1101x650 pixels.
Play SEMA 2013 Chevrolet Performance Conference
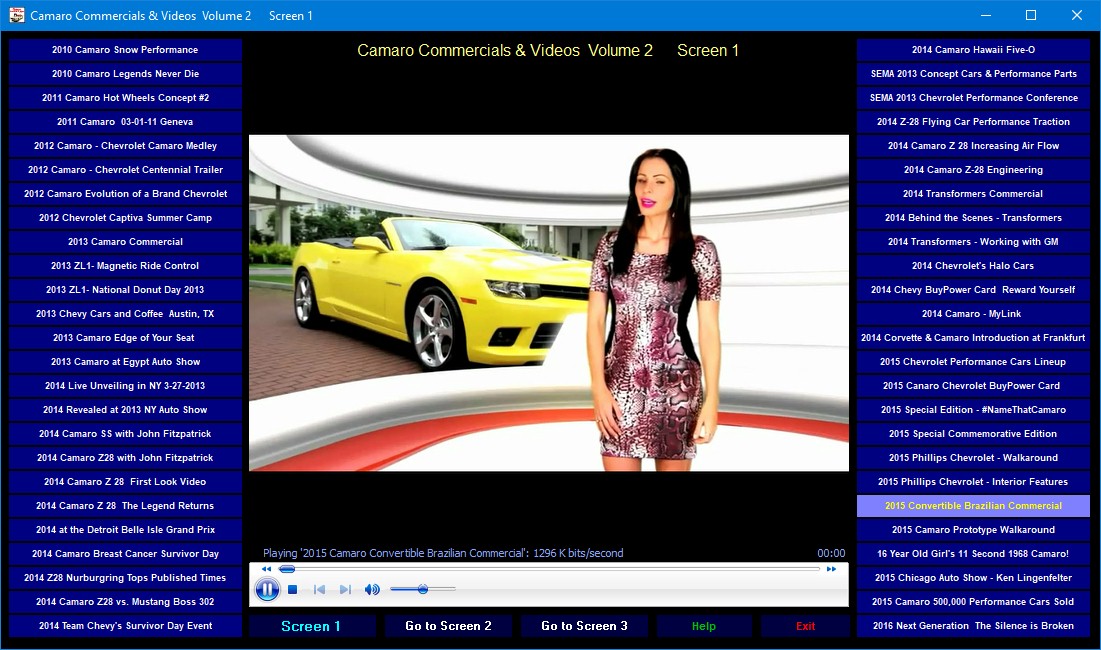click(973, 98)
